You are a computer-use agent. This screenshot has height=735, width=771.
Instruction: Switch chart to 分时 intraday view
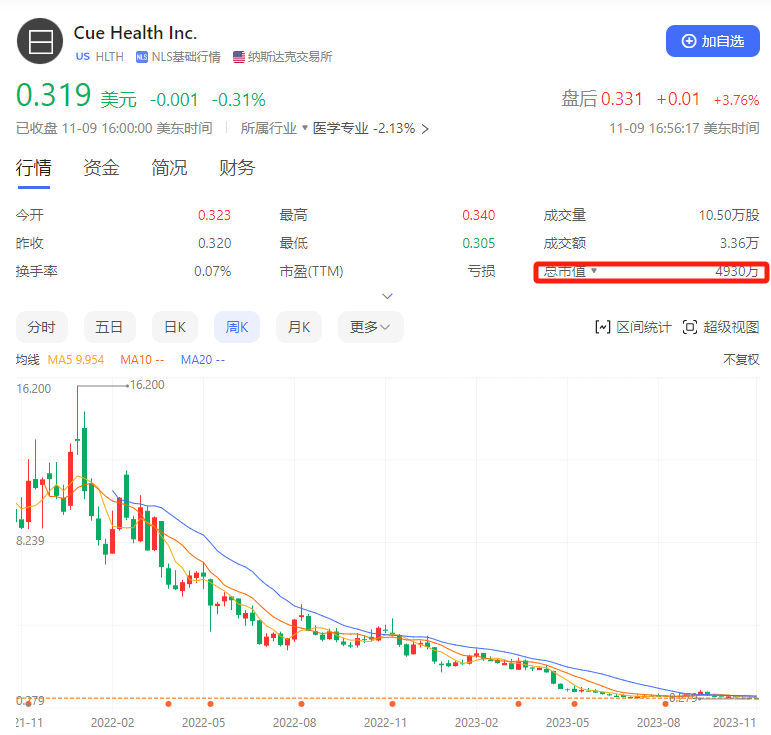click(x=41, y=327)
